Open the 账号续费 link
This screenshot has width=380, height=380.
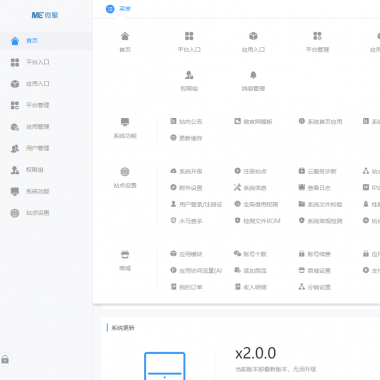tap(314, 254)
